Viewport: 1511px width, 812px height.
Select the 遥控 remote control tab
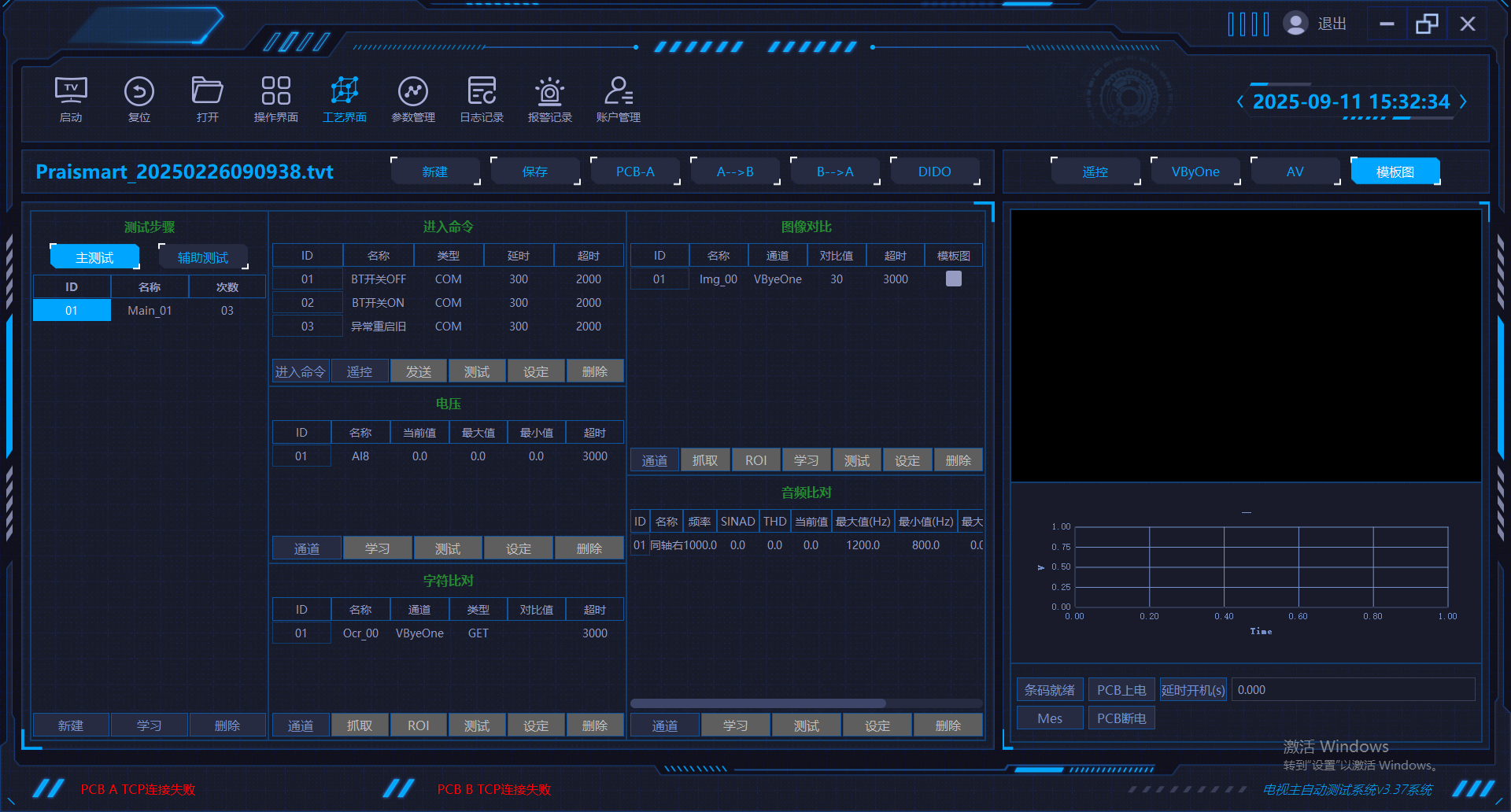click(x=1095, y=172)
